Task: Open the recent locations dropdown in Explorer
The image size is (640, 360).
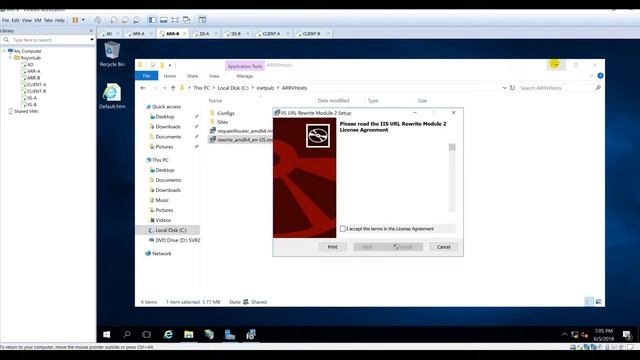Action: pyautogui.click(x=164, y=88)
